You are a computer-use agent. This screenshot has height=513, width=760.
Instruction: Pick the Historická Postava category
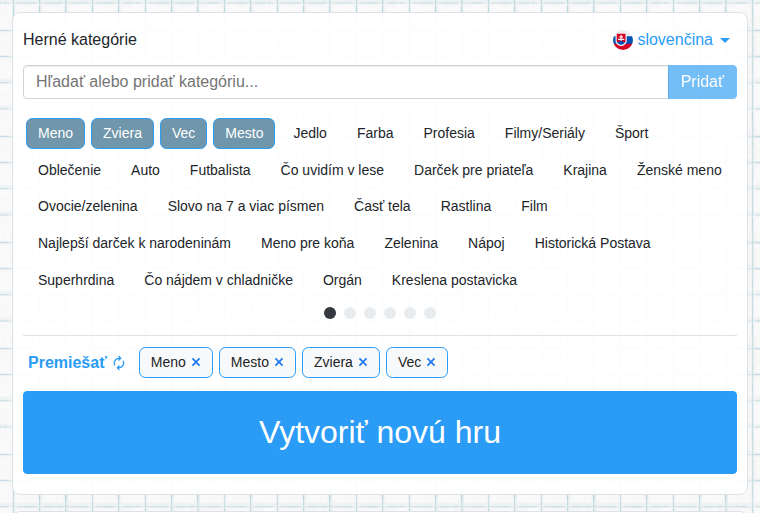click(592, 243)
